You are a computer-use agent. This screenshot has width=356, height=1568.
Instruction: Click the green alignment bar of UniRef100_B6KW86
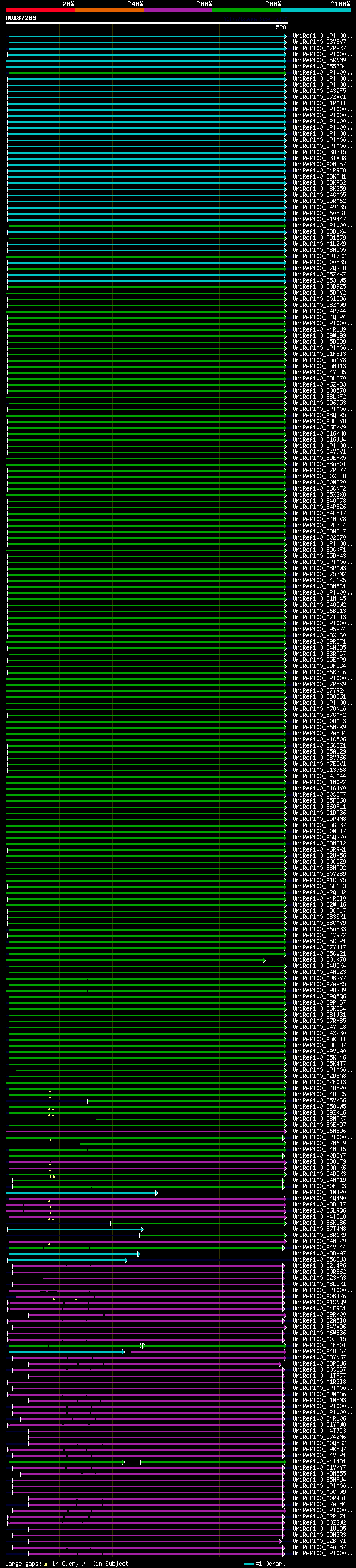coord(199,1223)
